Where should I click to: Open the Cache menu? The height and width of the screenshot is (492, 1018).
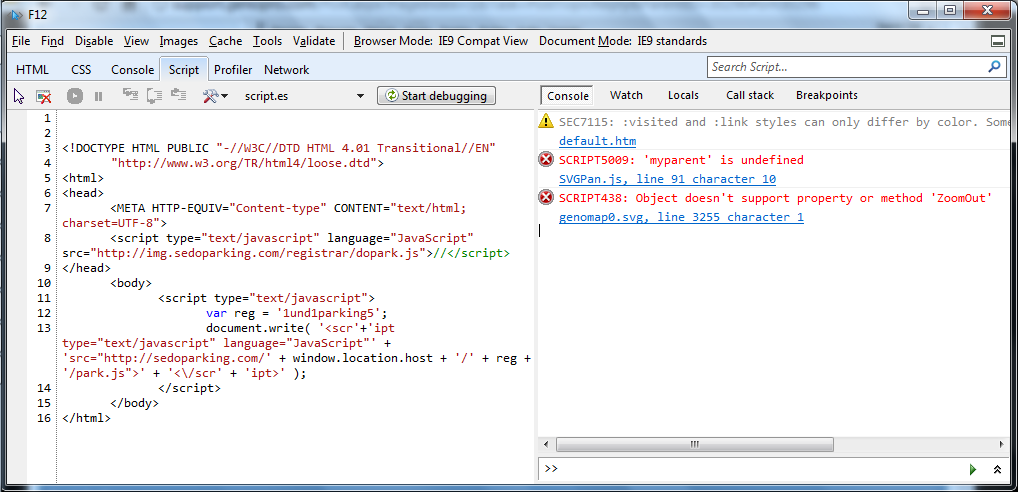[x=225, y=41]
